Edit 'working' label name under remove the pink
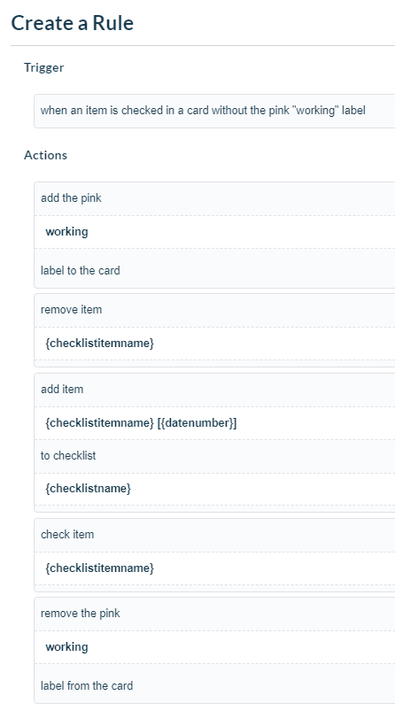The height and width of the screenshot is (711, 395). click(x=215, y=647)
